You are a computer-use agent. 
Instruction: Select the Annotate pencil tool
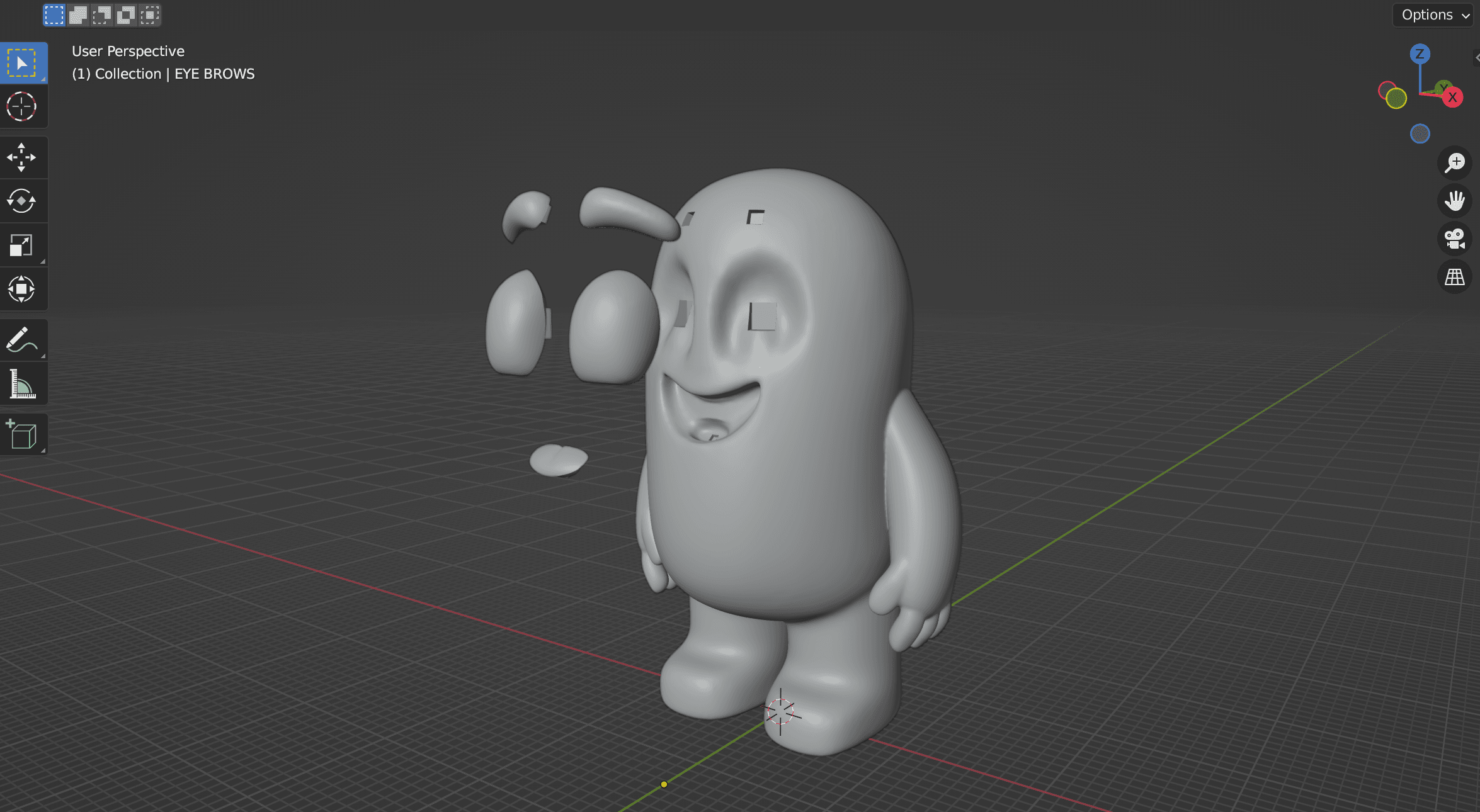[x=22, y=340]
